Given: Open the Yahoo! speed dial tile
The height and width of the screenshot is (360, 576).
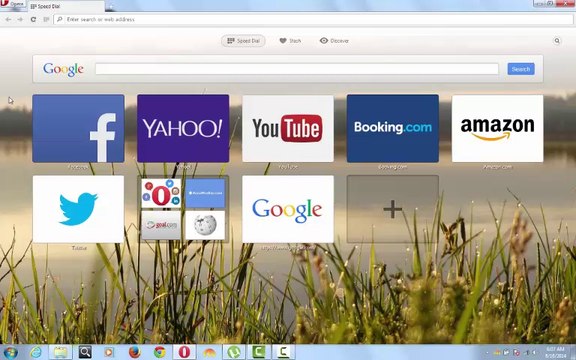Looking at the screenshot, I should [183, 128].
